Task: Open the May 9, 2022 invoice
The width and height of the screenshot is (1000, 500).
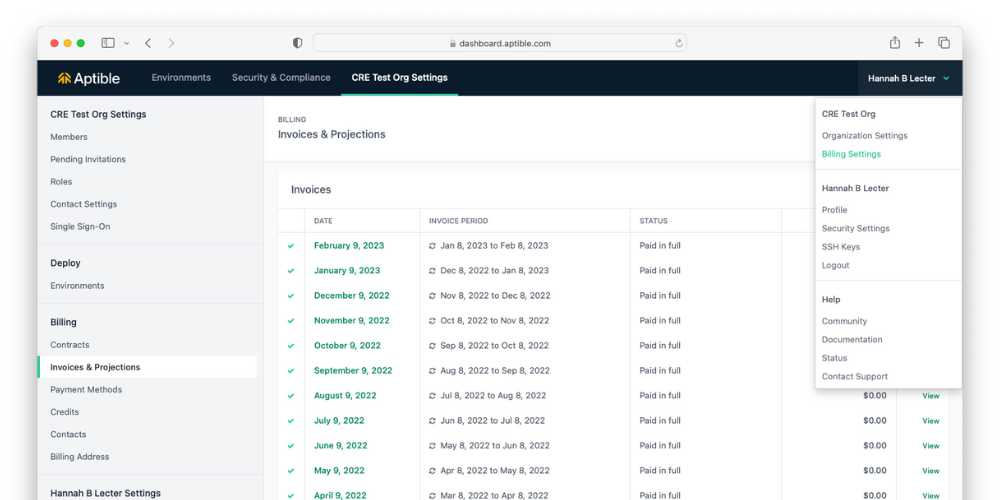Action: point(339,471)
